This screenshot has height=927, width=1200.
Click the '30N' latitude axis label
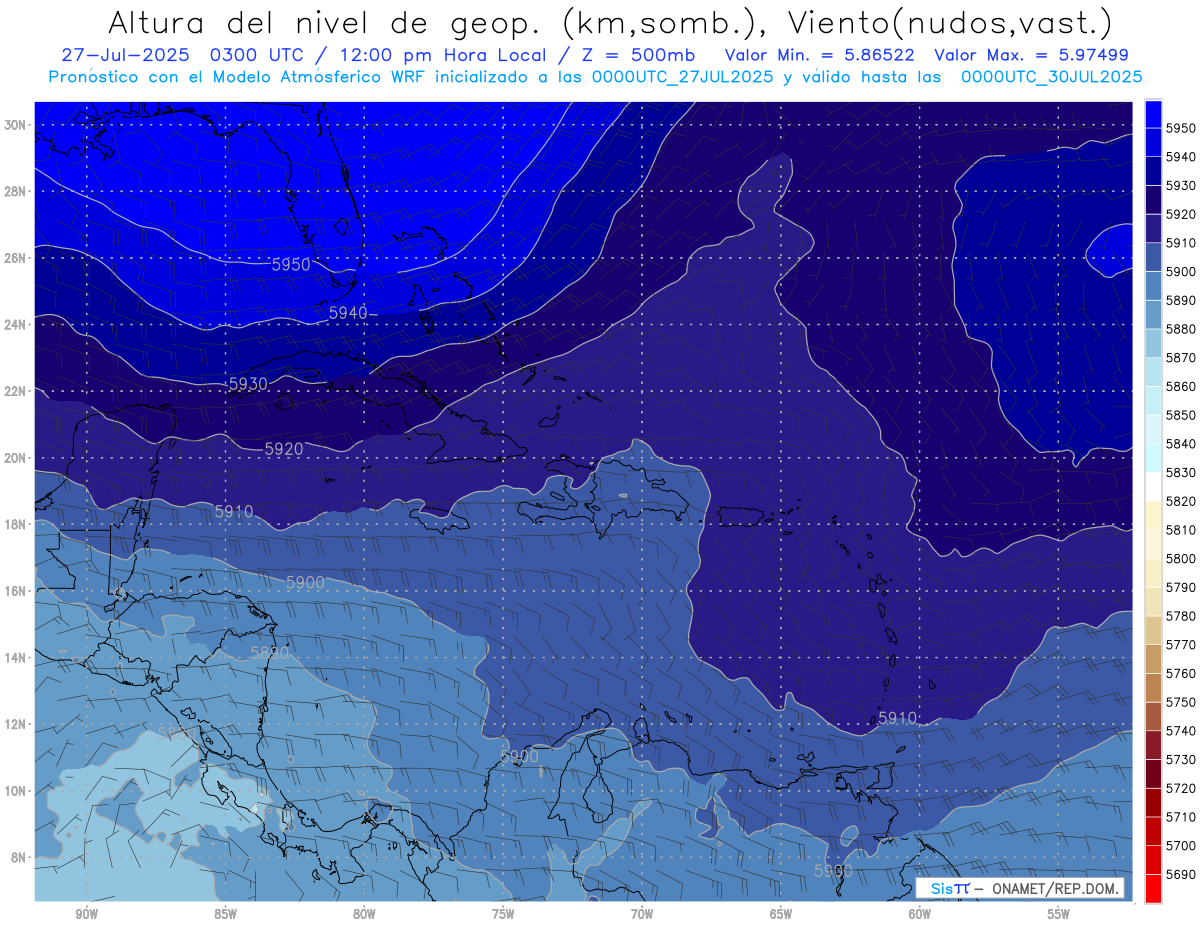14,125
